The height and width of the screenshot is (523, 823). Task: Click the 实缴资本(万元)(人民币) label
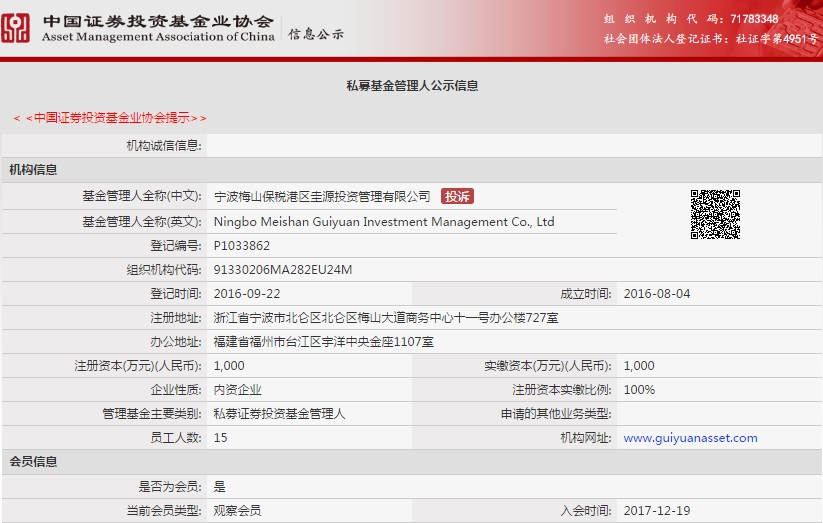pyautogui.click(x=548, y=366)
